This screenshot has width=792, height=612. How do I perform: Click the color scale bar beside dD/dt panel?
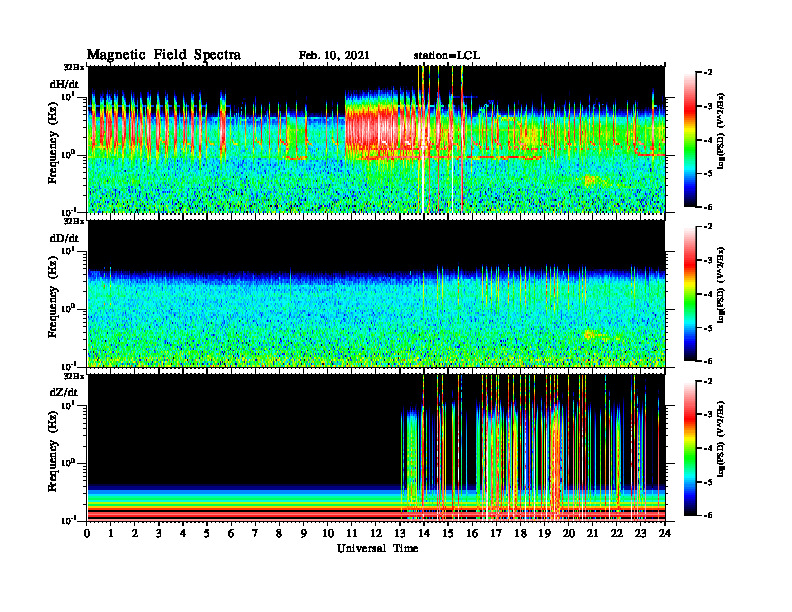tap(690, 294)
